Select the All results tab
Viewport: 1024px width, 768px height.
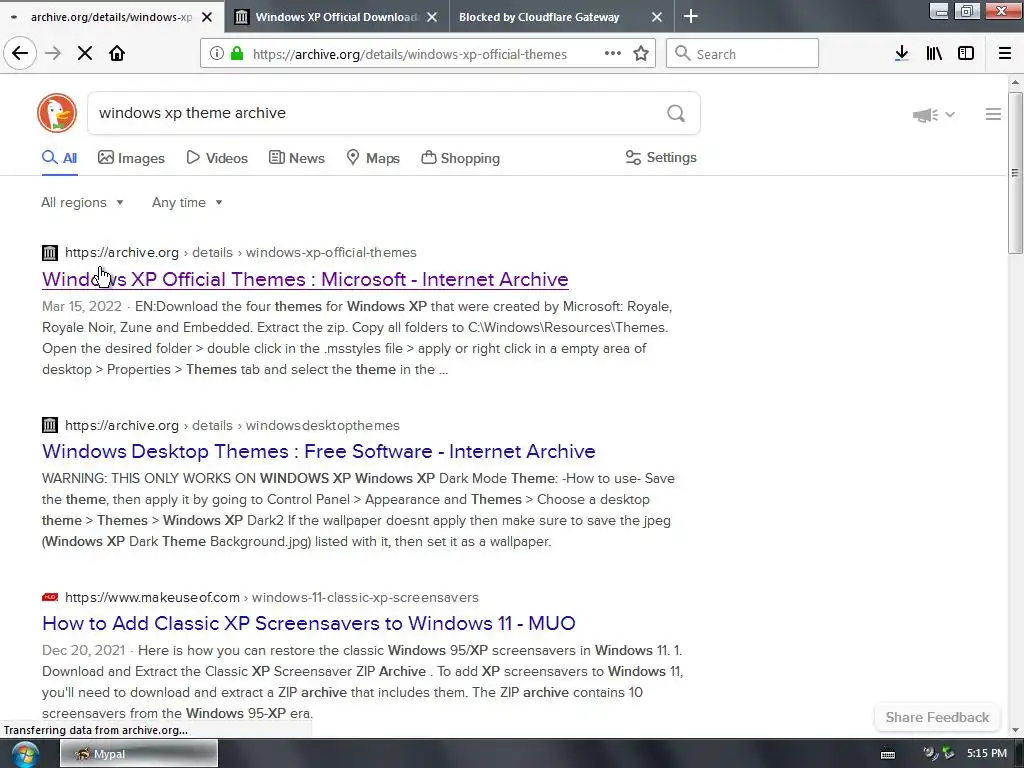59,158
